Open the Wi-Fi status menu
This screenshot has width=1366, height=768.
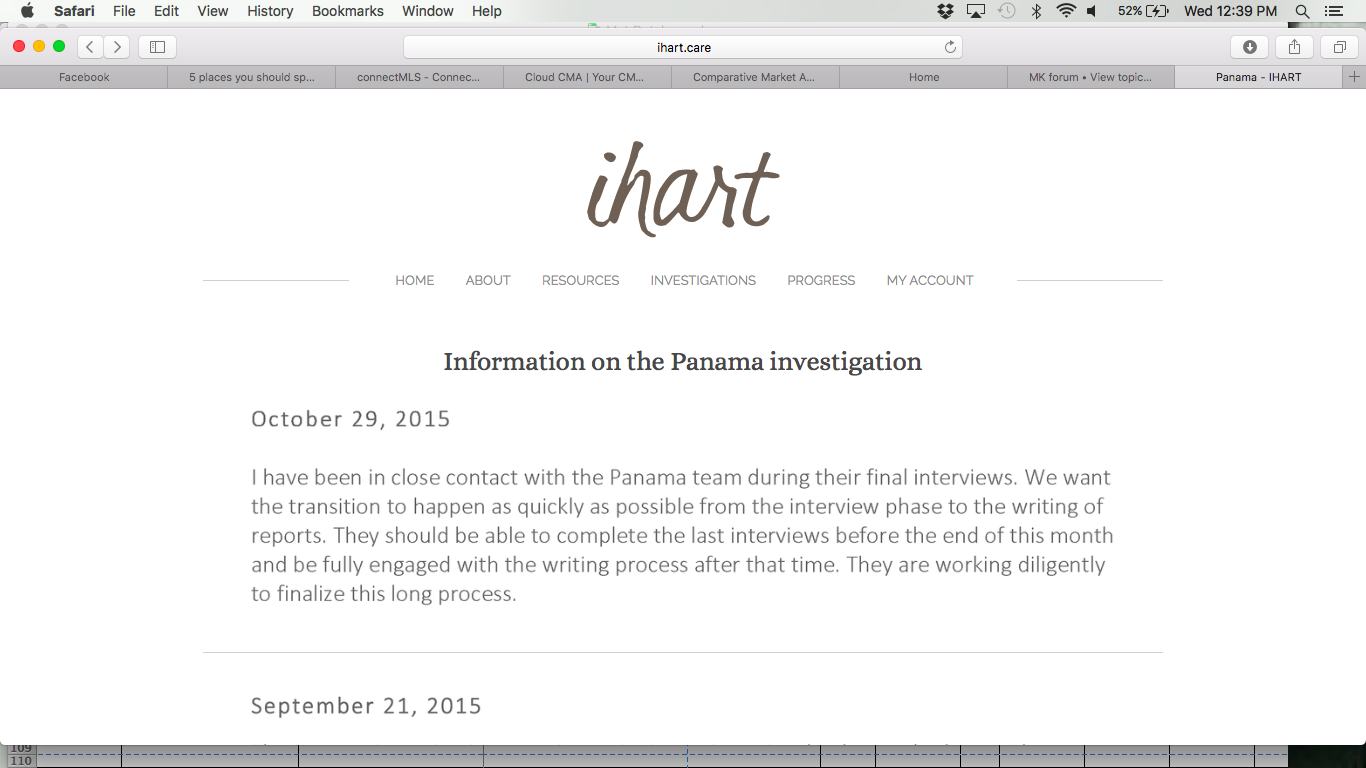(x=1067, y=11)
